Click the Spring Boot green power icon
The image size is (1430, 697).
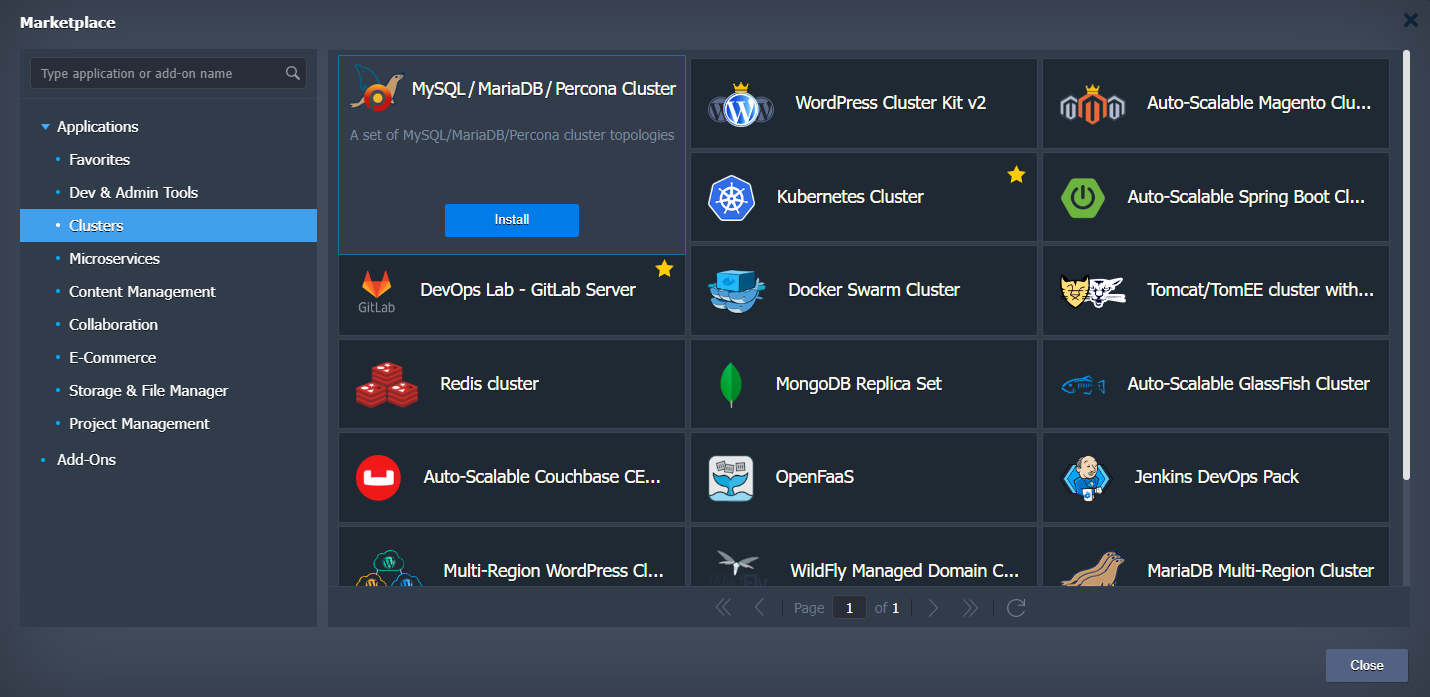(1083, 198)
